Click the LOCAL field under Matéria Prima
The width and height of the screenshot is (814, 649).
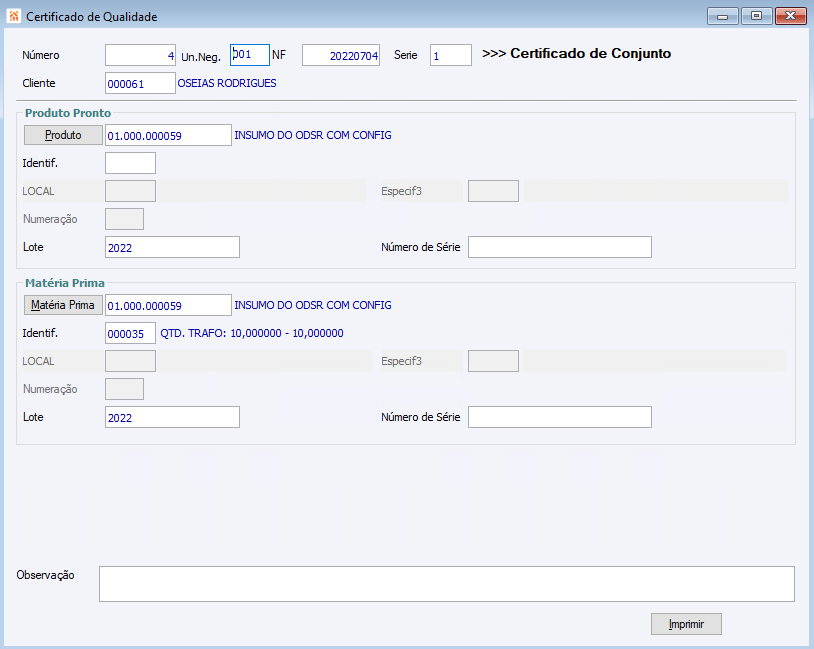[x=130, y=361]
